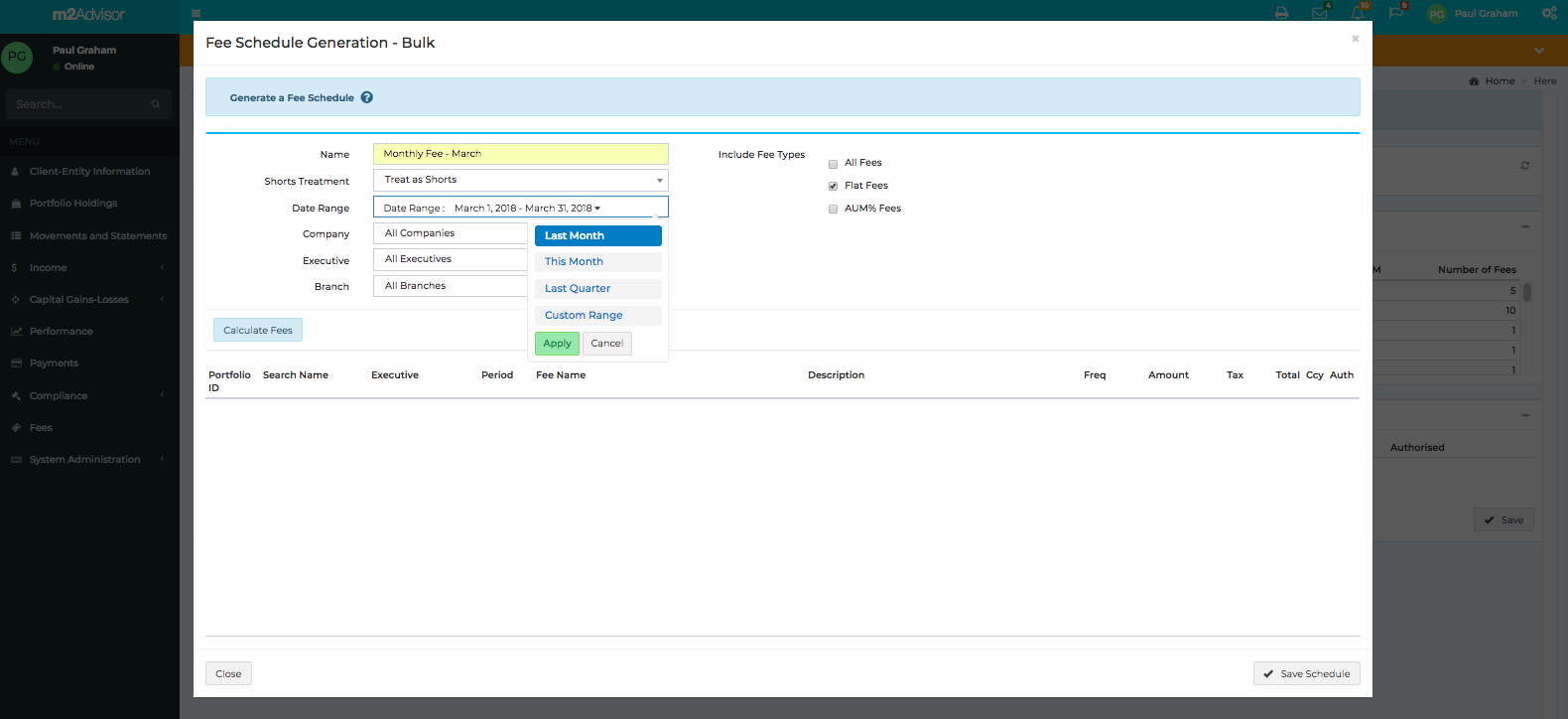1568x719 pixels.
Task: Click the Name input field
Action: tap(520, 154)
